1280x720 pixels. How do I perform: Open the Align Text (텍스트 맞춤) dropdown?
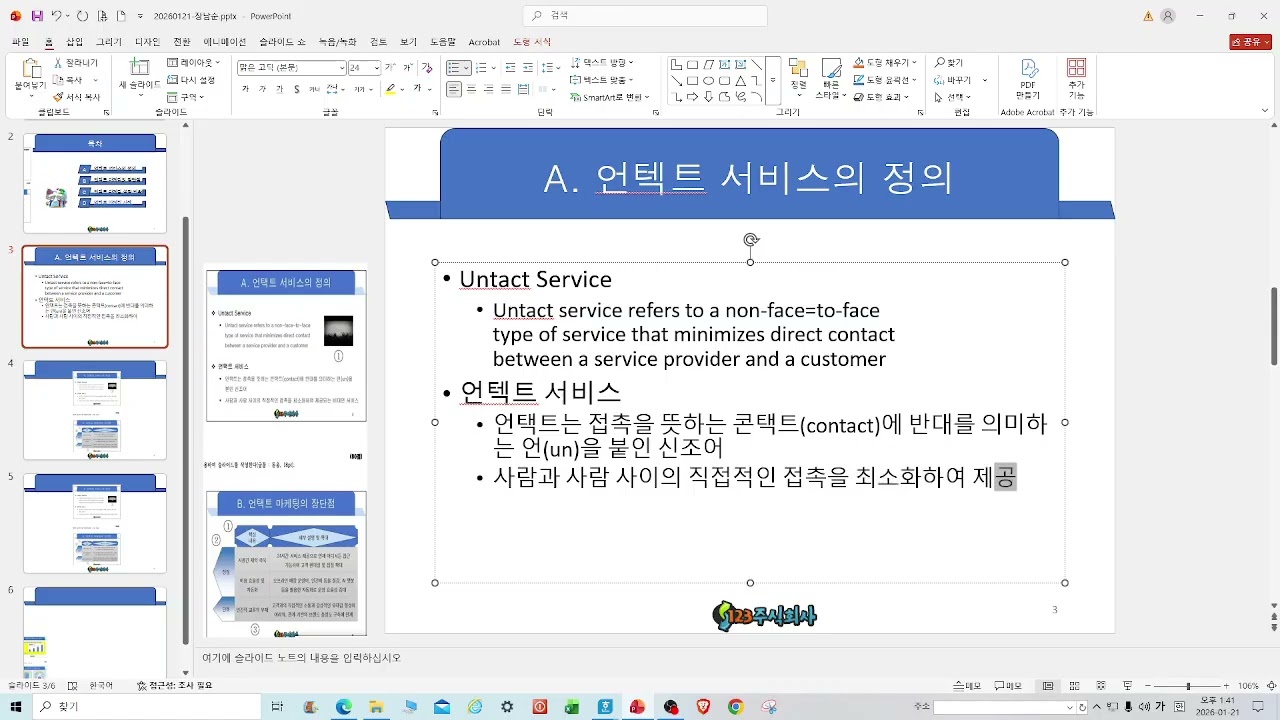pyautogui.click(x=602, y=80)
